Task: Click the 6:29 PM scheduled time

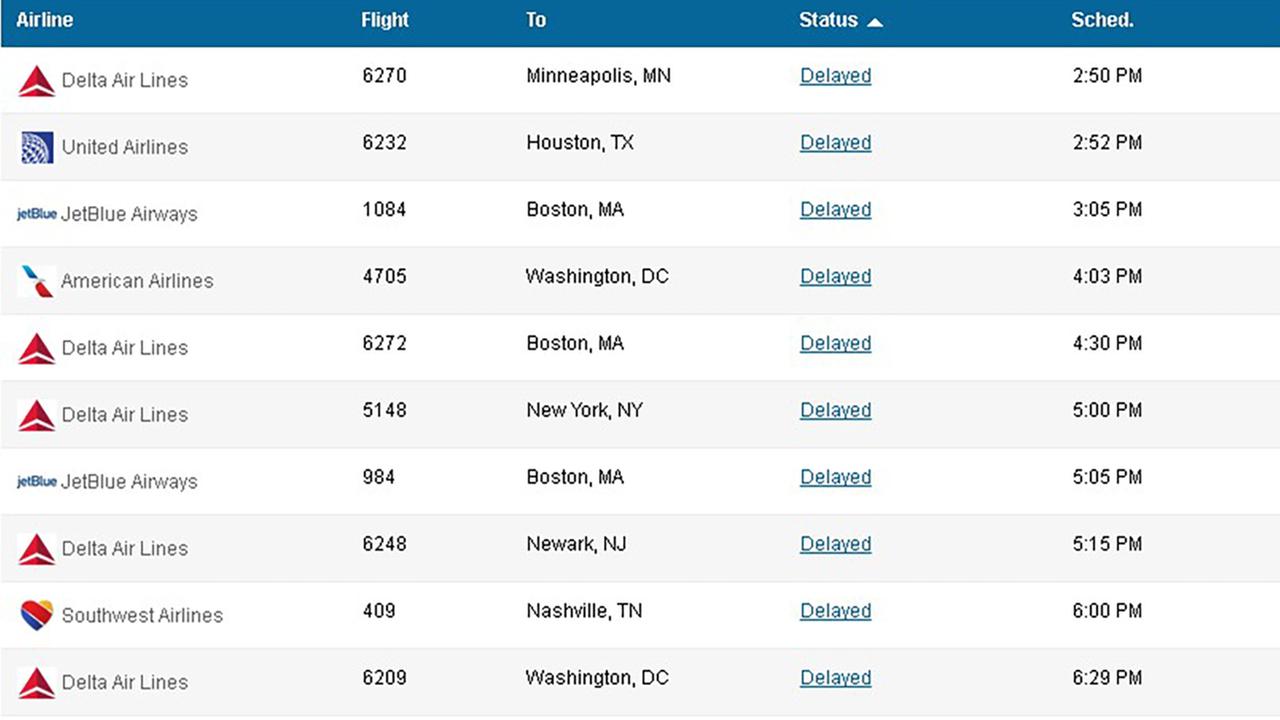Action: click(x=1107, y=678)
